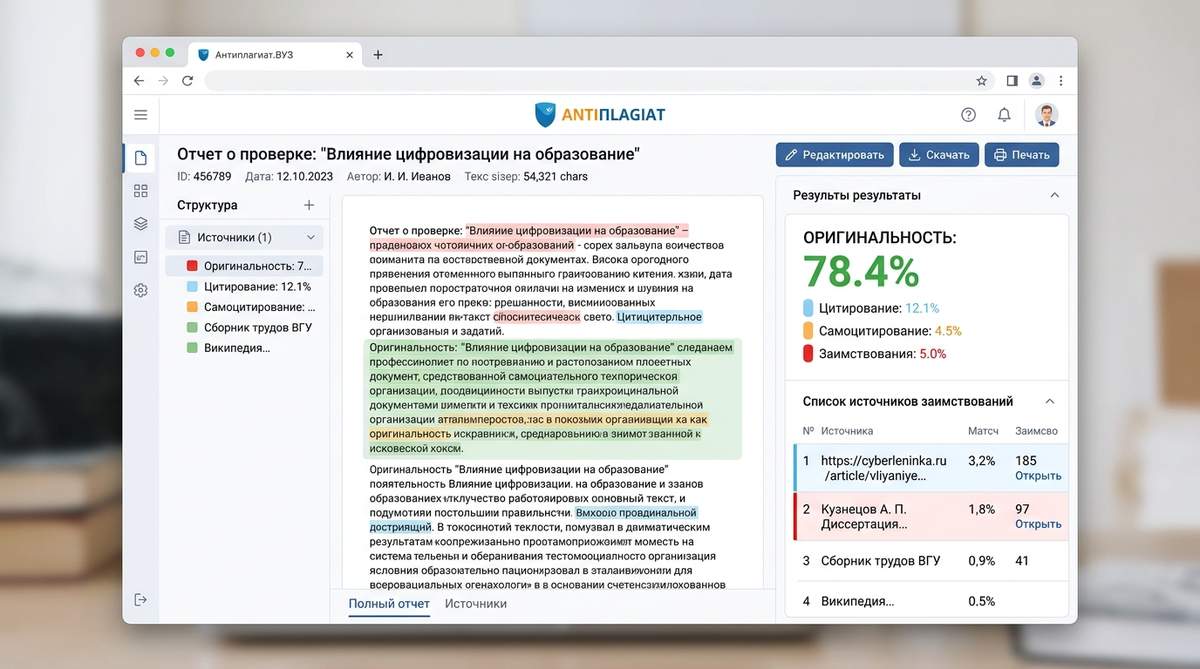Viewport: 1200px width, 669px height.
Task: Open cyberleninka source via Открыть link
Action: [x=1038, y=476]
